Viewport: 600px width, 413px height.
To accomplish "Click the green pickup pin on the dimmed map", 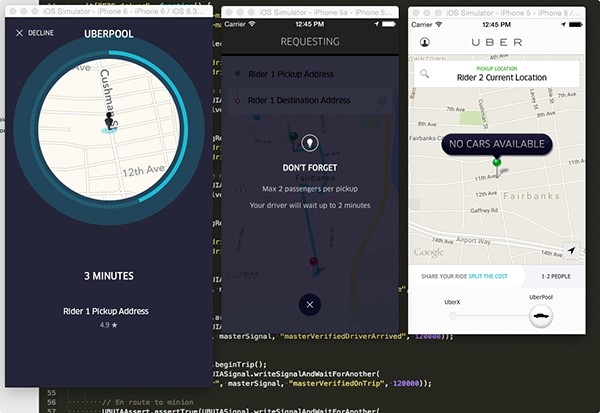I will [x=293, y=137].
